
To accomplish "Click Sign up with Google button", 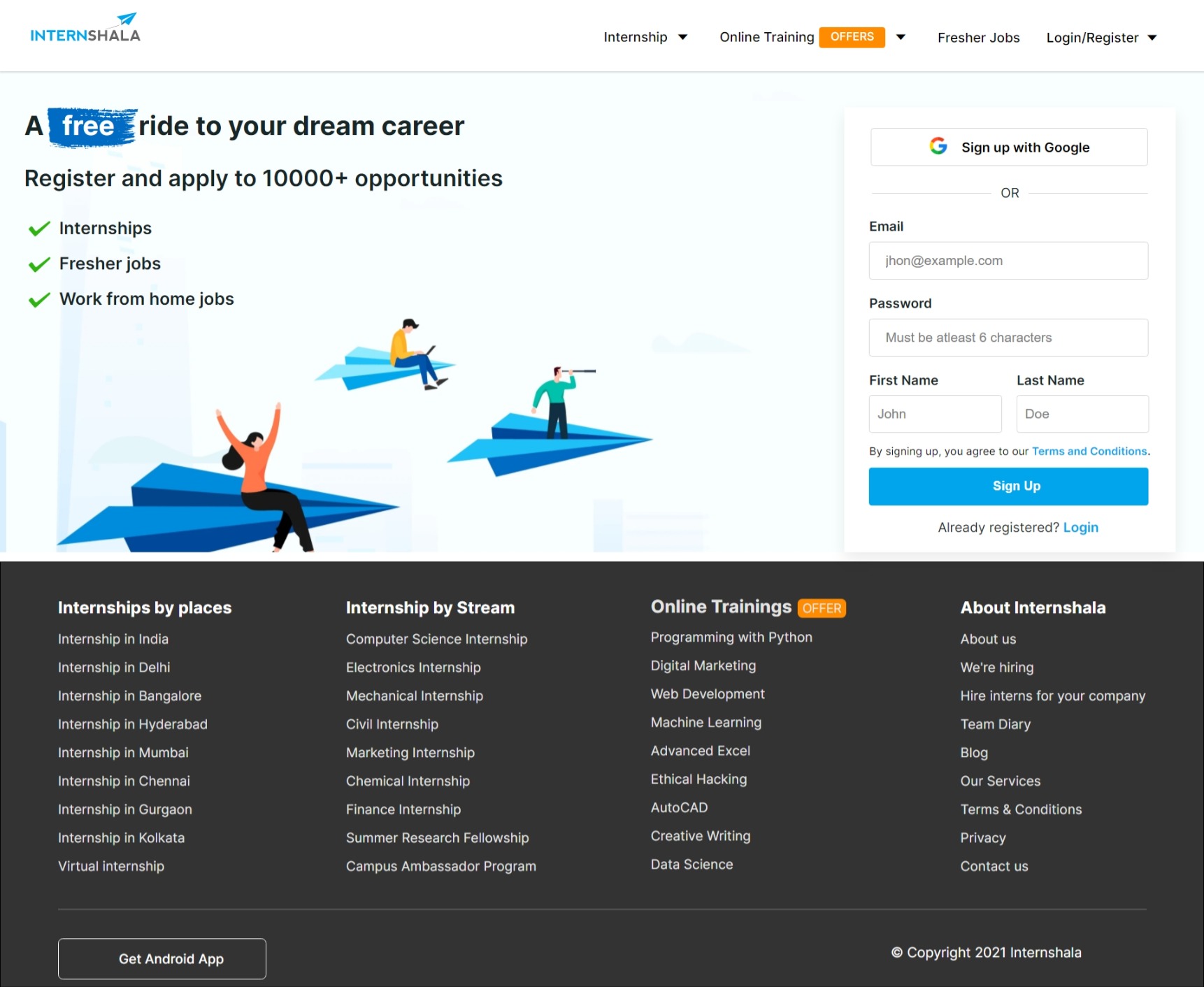I will [x=1008, y=147].
